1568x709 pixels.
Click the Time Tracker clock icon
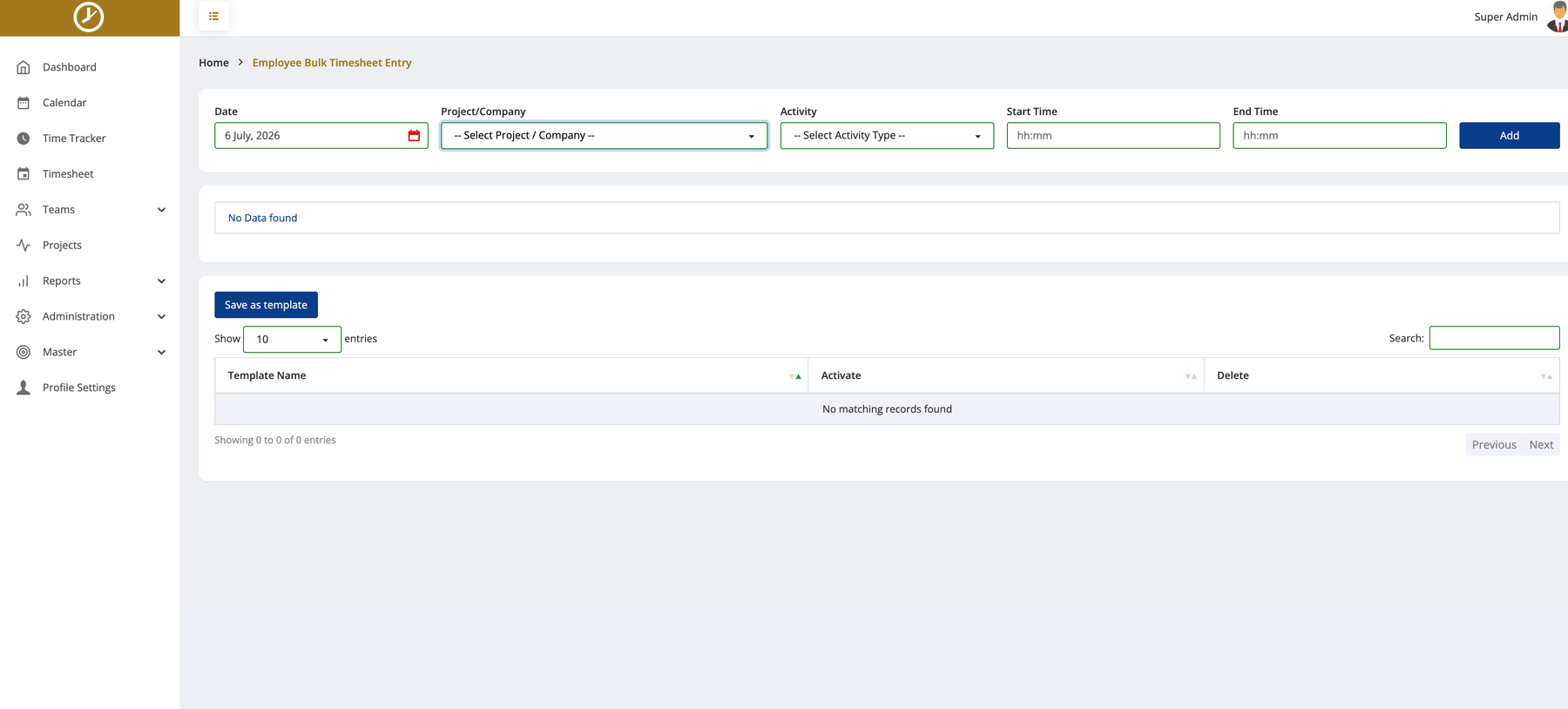click(x=24, y=138)
